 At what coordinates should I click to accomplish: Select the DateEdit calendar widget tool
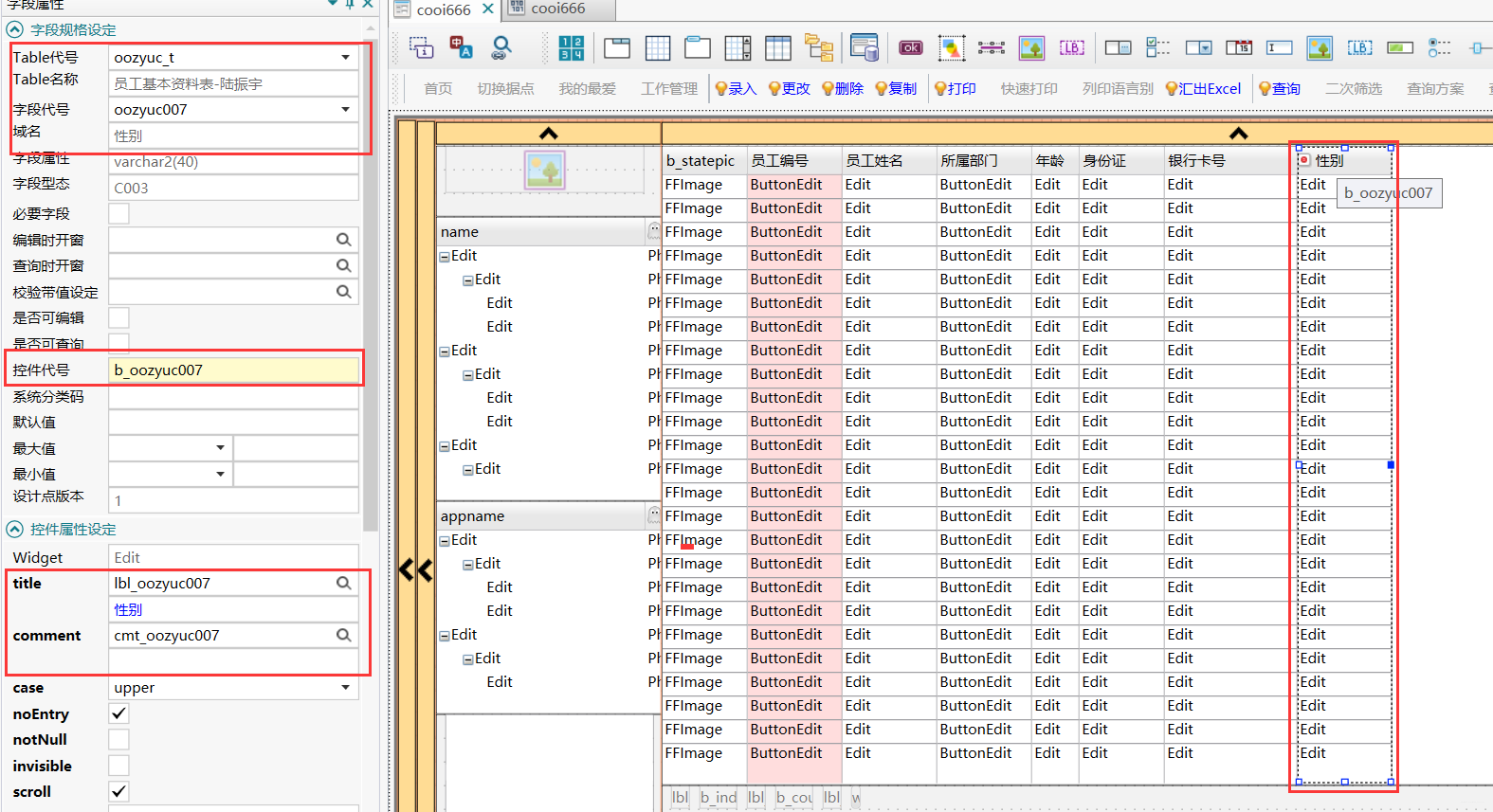[x=1239, y=47]
